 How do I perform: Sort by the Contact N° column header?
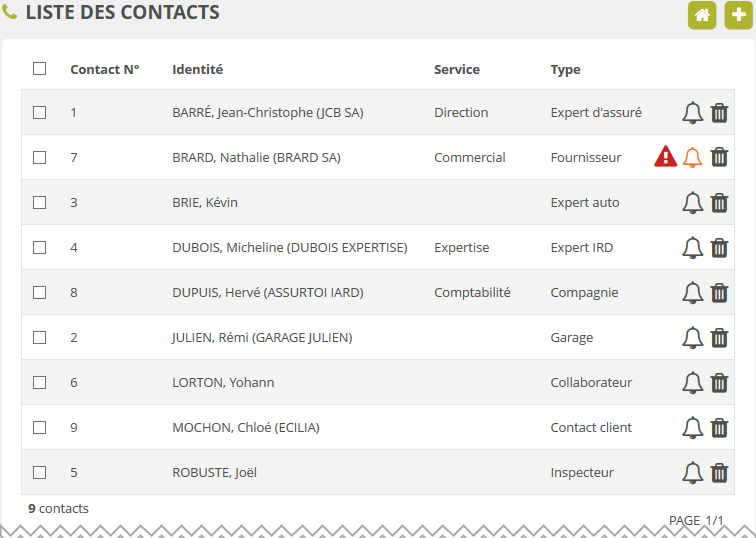point(104,70)
